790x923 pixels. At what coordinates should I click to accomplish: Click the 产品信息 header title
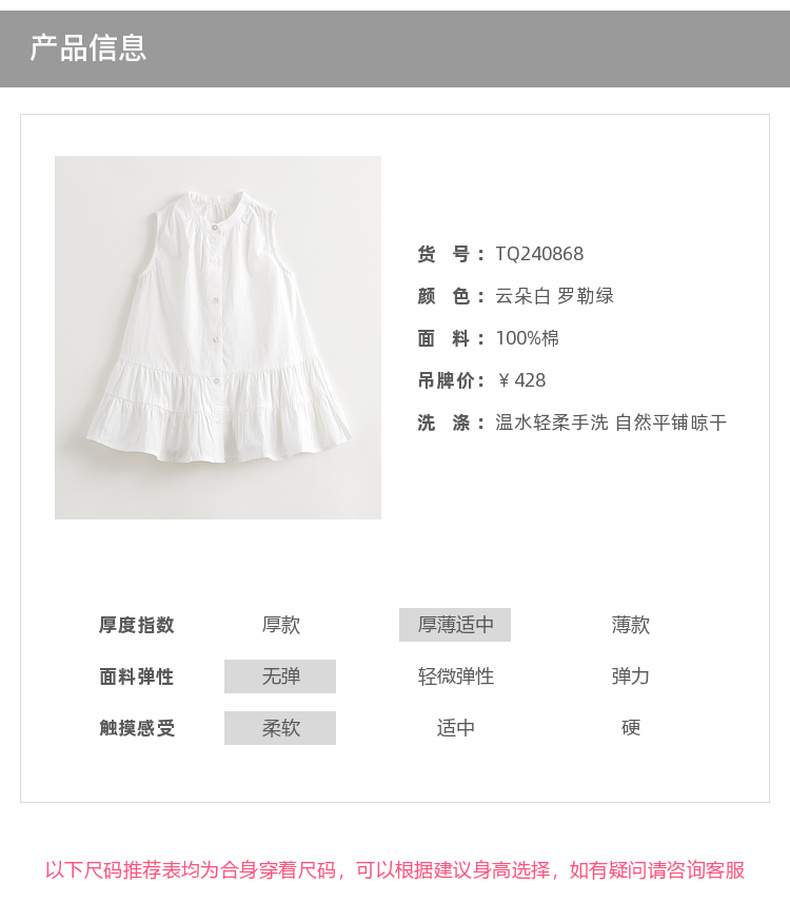[88, 48]
